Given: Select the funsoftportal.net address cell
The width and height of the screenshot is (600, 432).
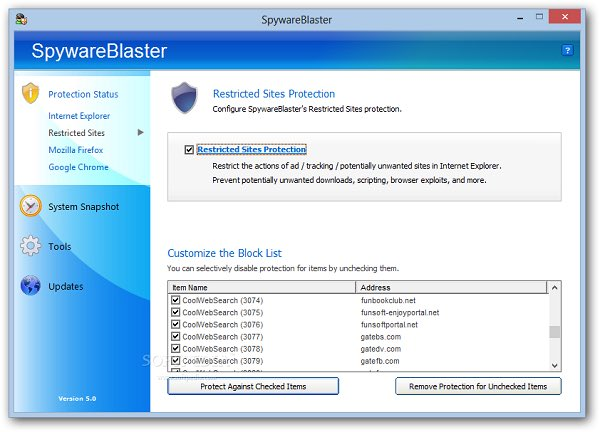Looking at the screenshot, I should pos(389,325).
